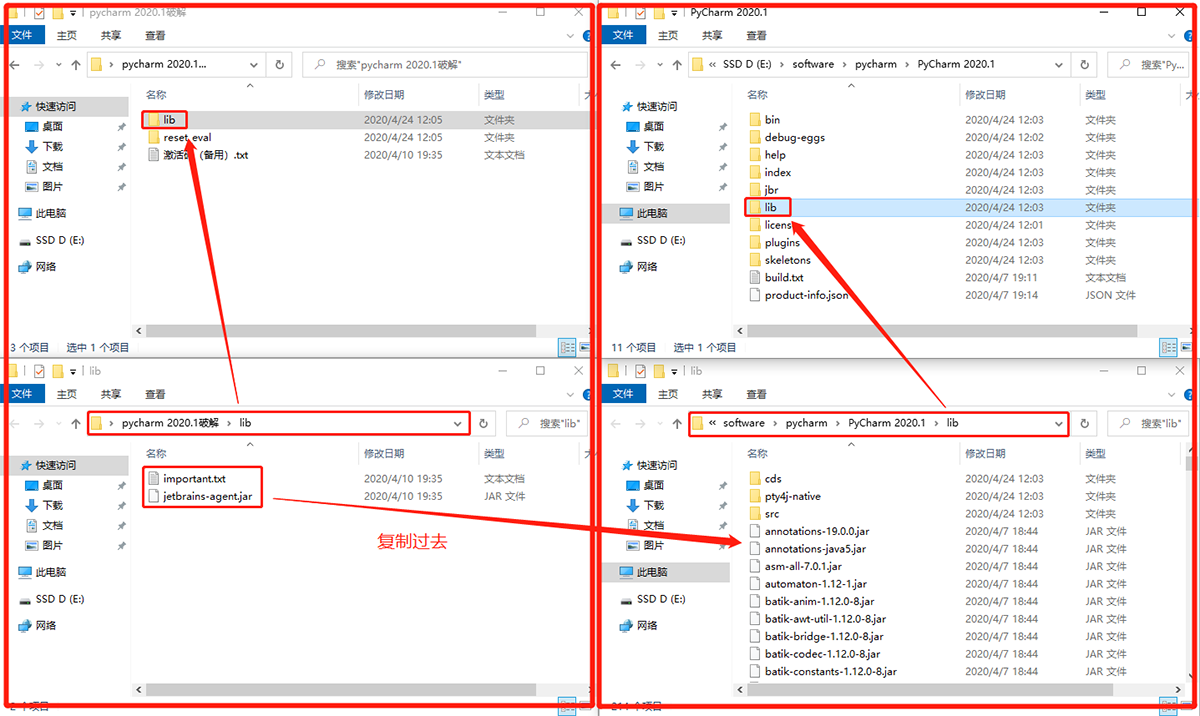Open 文件 menu in bottom-right lib window
Image resolution: width=1200 pixels, height=716 pixels.
point(623,394)
